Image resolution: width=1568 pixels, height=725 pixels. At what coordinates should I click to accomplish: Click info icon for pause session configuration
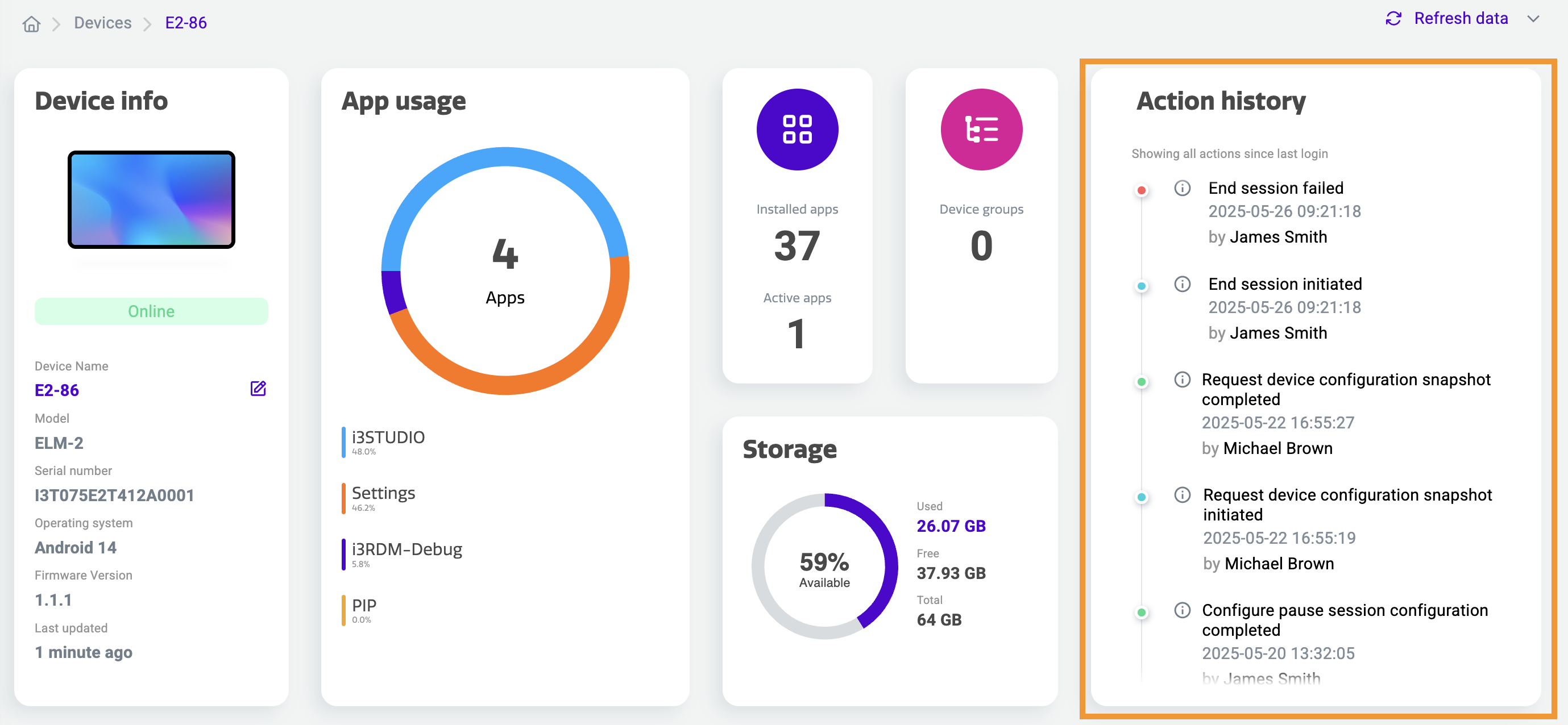(1181, 610)
